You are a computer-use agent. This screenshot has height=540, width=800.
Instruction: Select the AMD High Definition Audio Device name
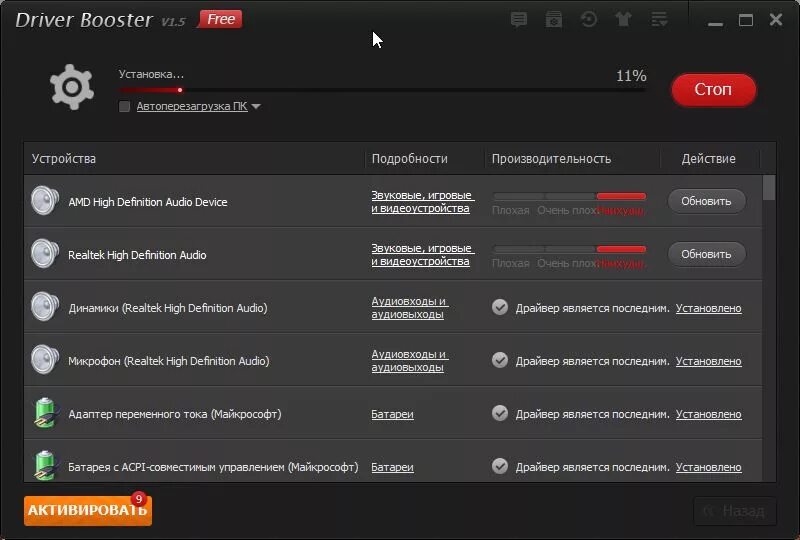tap(148, 202)
